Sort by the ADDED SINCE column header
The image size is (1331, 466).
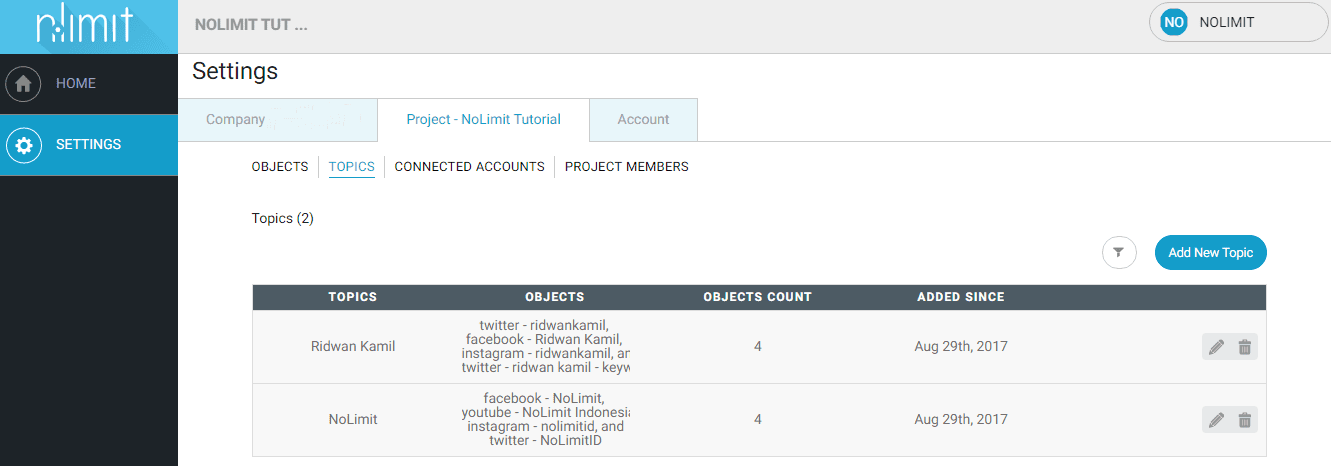pos(961,297)
